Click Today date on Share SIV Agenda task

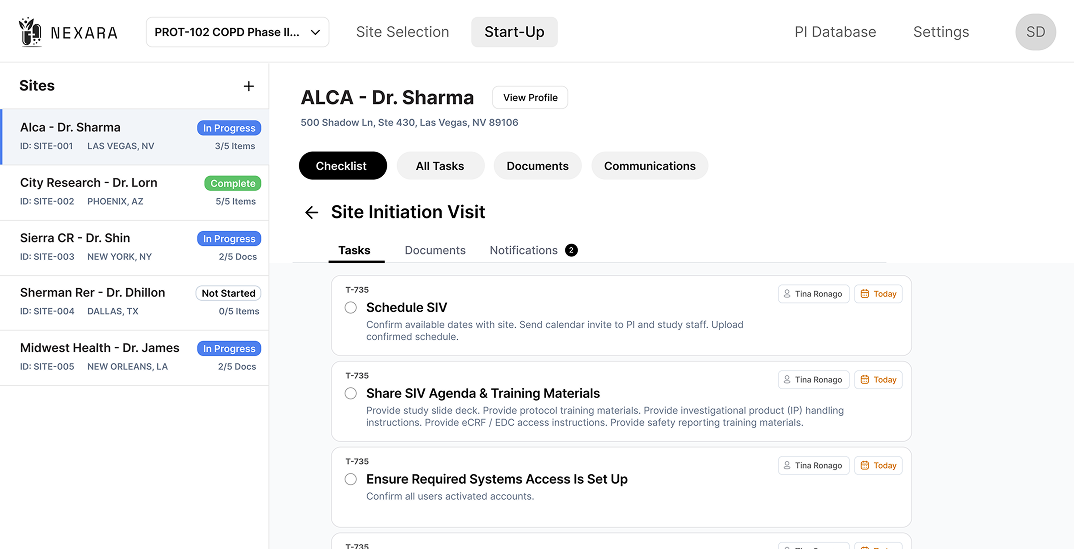click(878, 380)
